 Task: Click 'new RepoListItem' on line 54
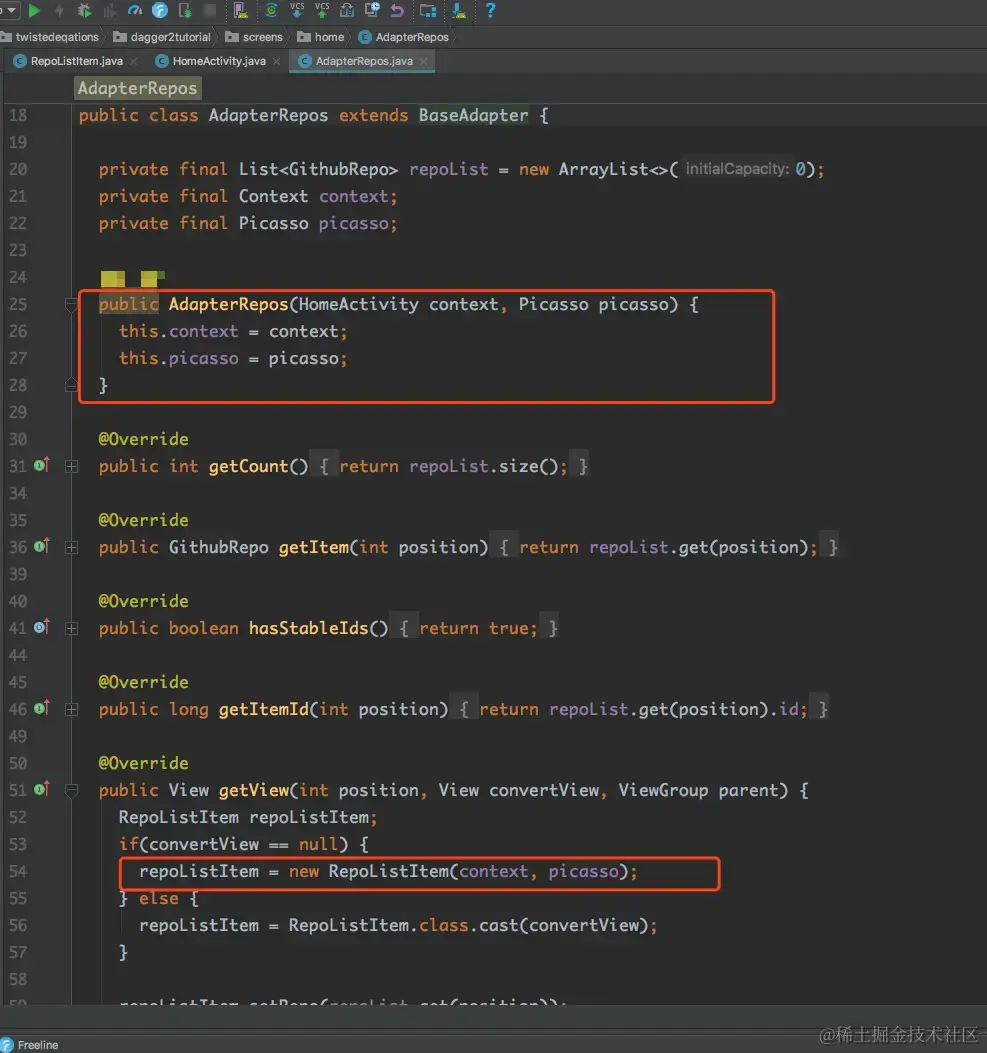(x=369, y=872)
